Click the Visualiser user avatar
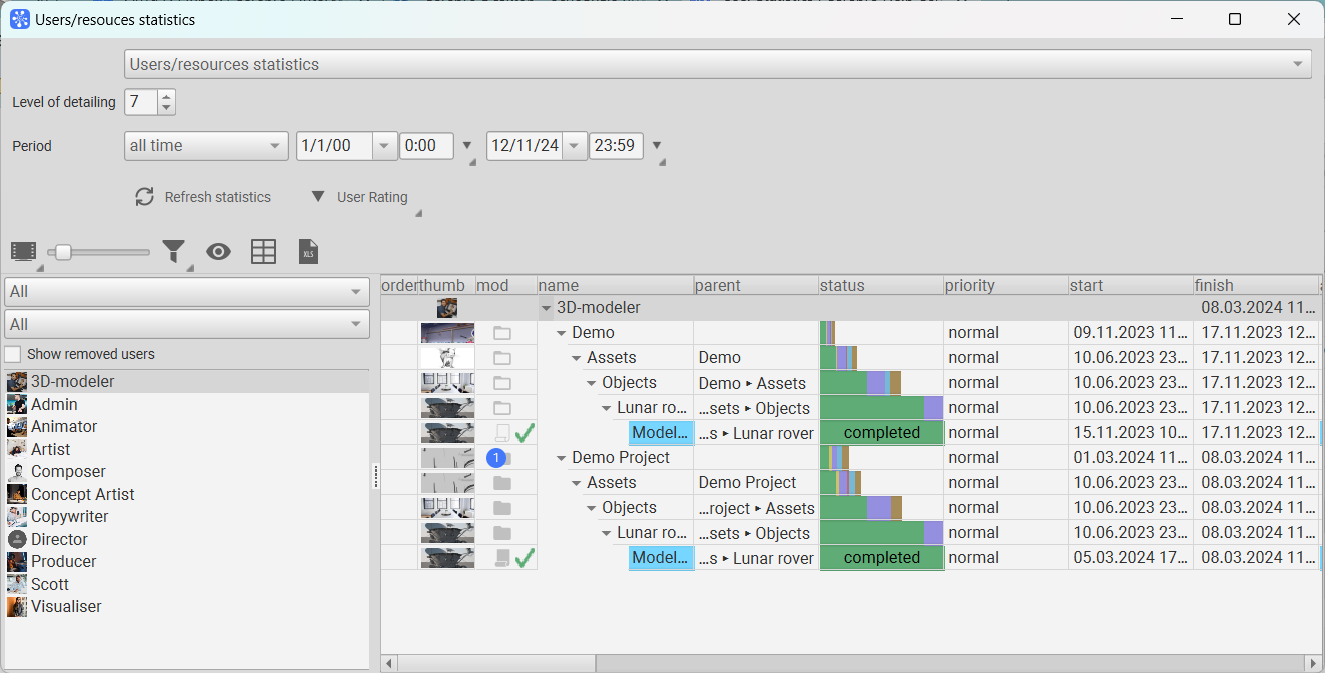 [x=16, y=607]
